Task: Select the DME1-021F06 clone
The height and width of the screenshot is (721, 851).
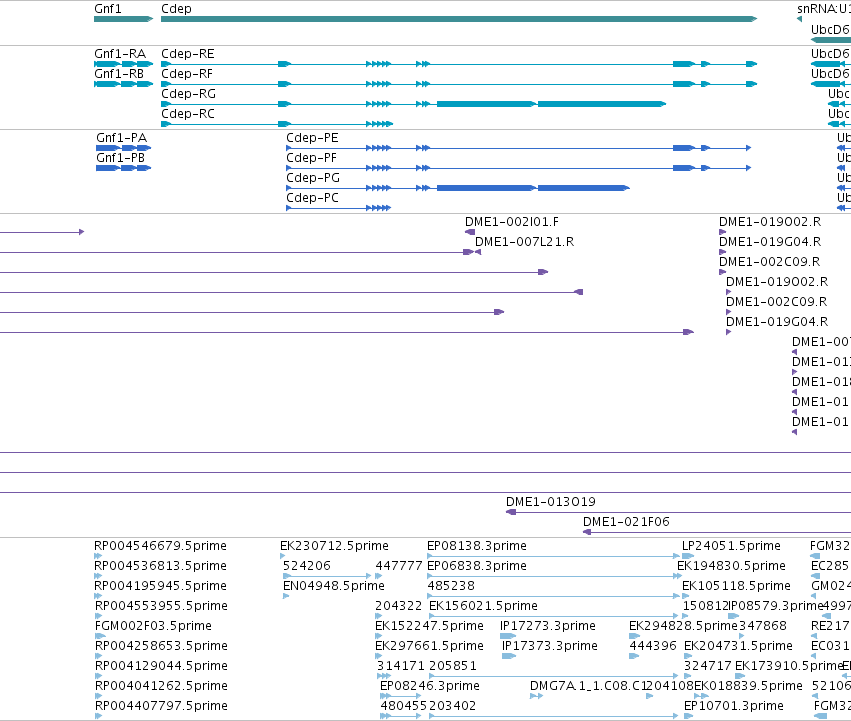Action: [626, 522]
